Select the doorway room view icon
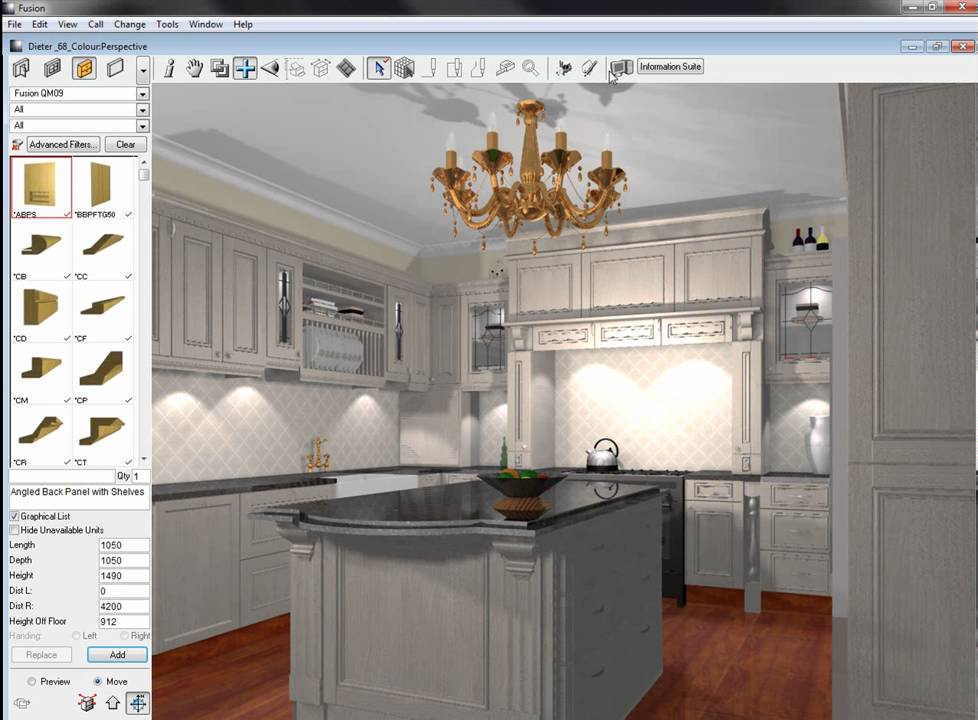Screen dimensions: 978x720 pos(22,68)
